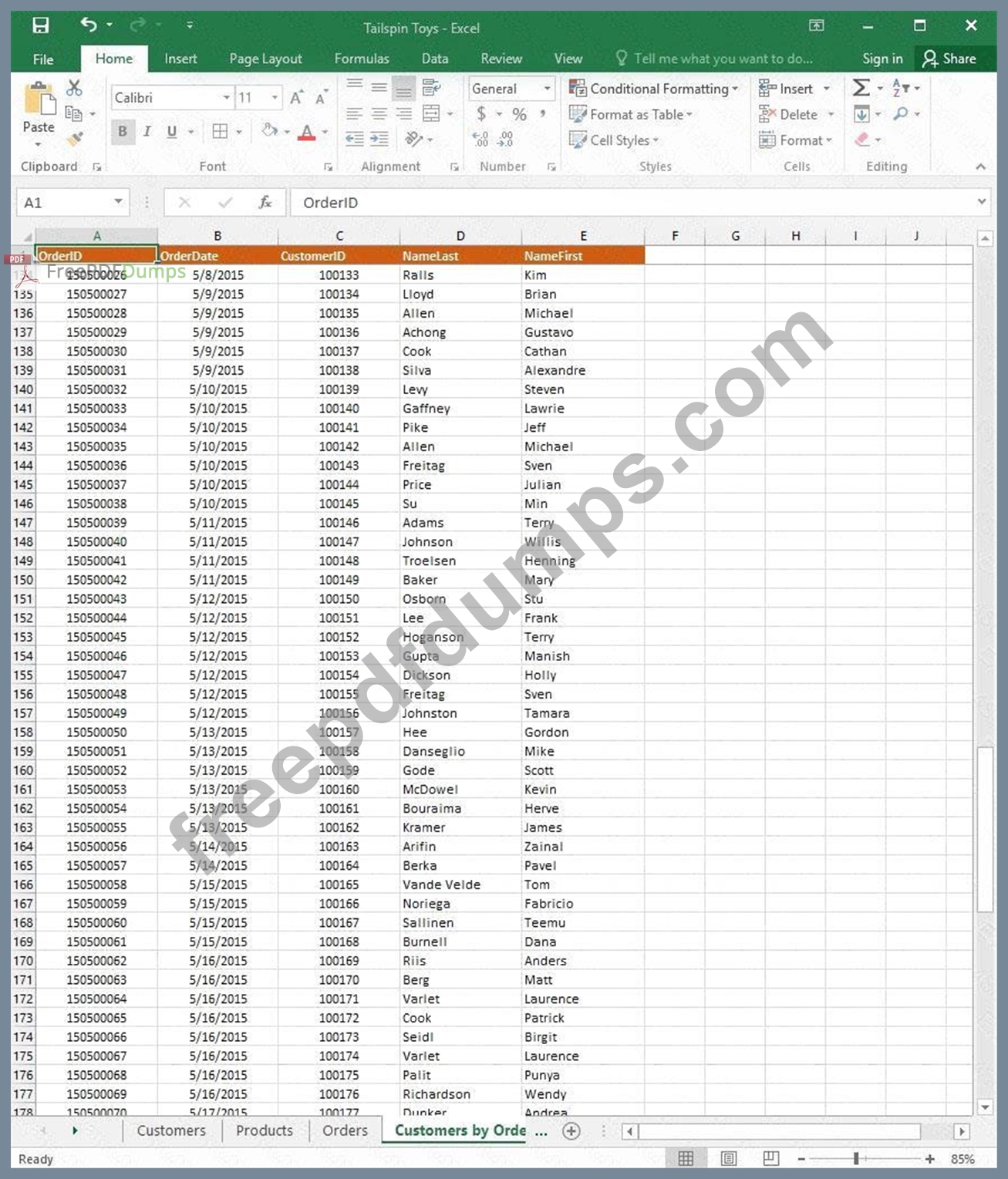Screen dimensions: 1008x1179
Task: Click the Delete cells button
Action: [788, 114]
